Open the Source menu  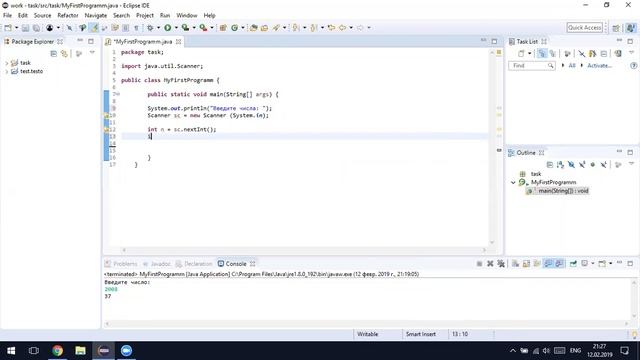42,16
